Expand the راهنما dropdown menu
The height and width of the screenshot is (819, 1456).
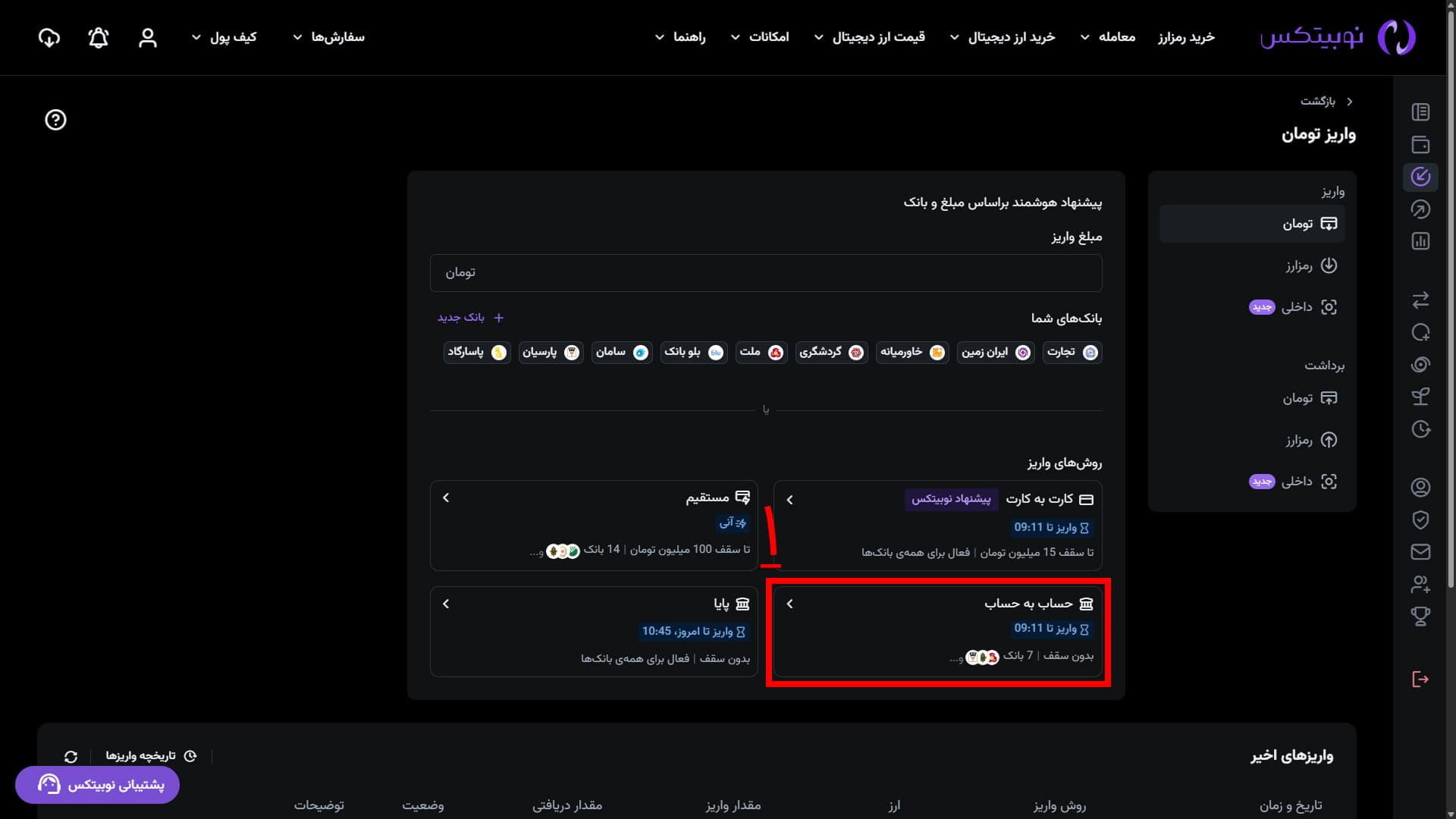tap(680, 37)
